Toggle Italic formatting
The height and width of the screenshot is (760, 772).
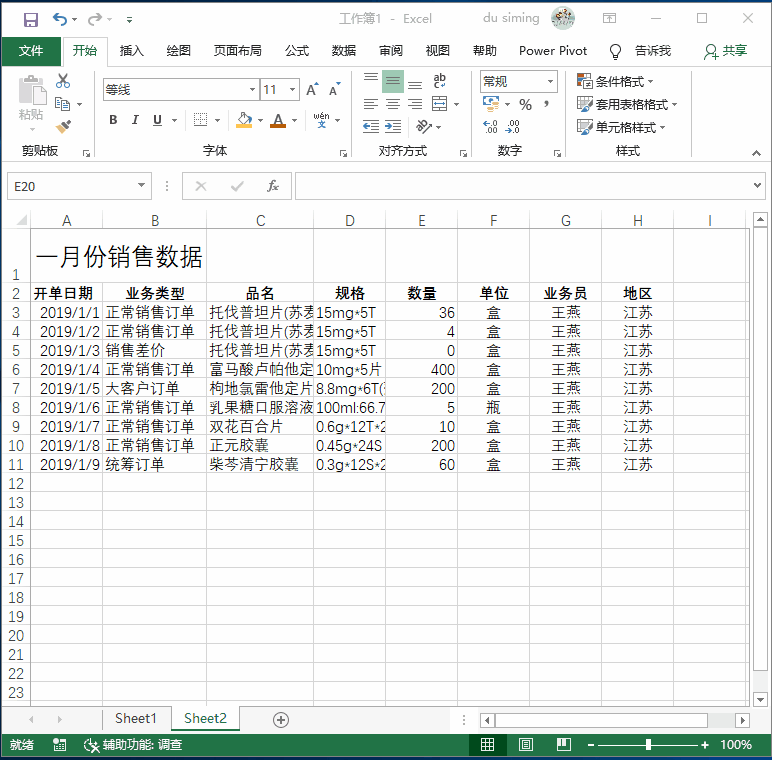pyautogui.click(x=135, y=120)
